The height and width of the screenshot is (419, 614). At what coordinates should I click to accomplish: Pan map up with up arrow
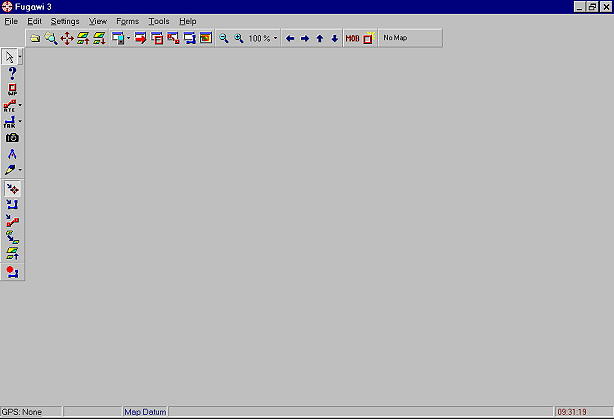pyautogui.click(x=320, y=38)
